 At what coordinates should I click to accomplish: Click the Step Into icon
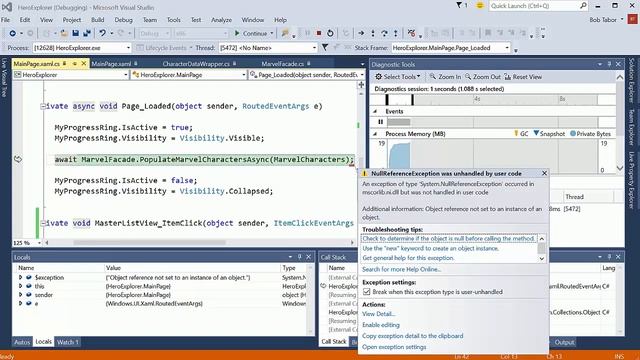point(373,33)
